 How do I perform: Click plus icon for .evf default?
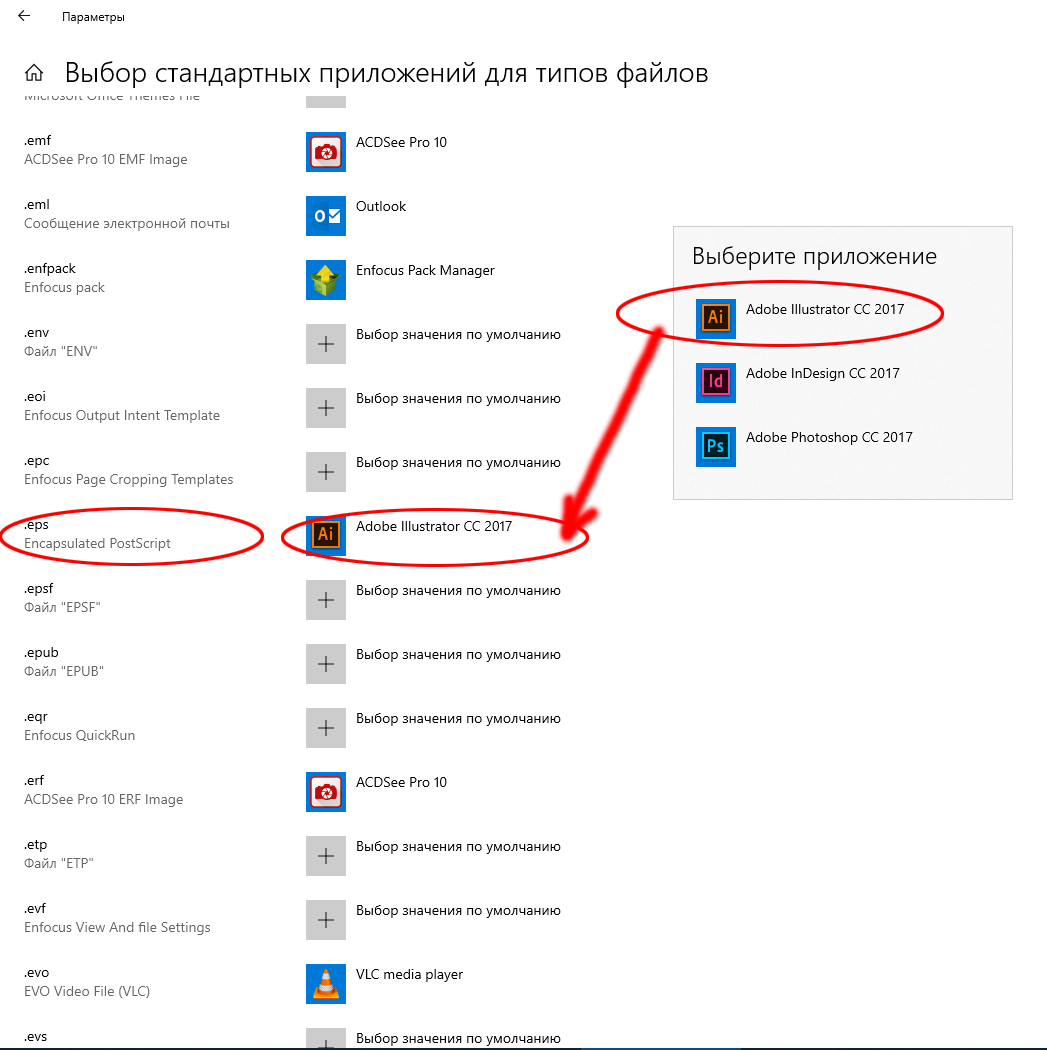[x=326, y=920]
